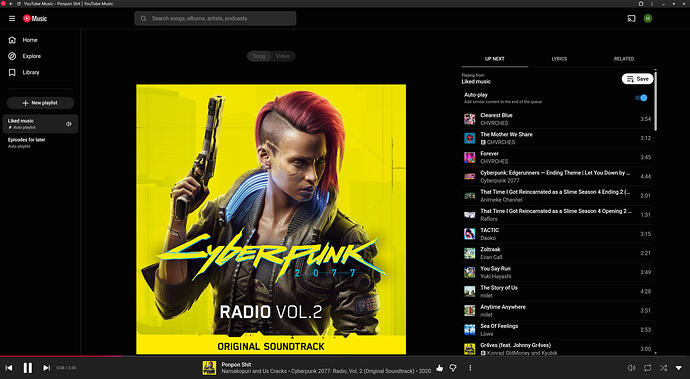Viewport: 690px width, 379px height.
Task: Click the small album thumbnail in player bar
Action: (209, 368)
